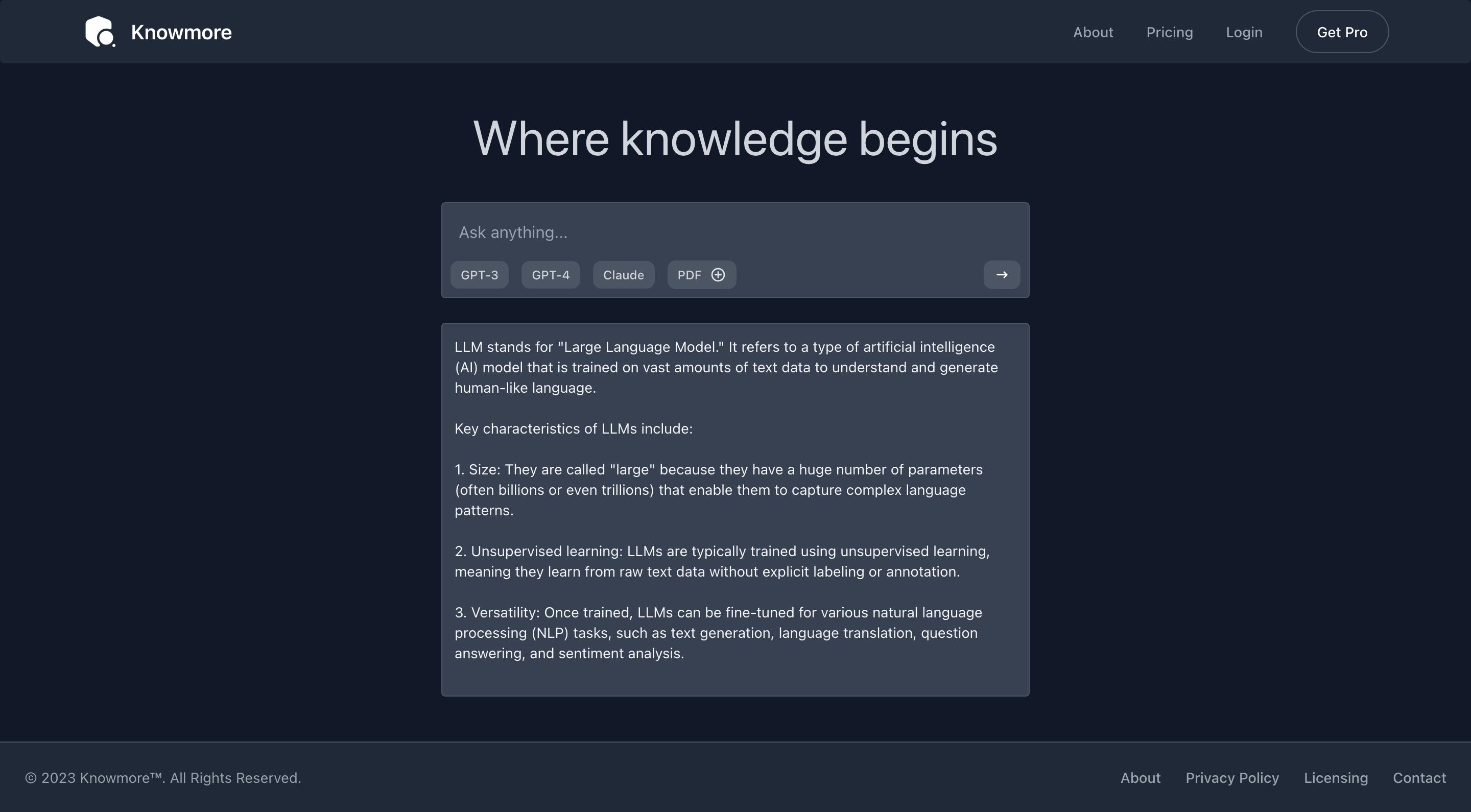
Task: Go to the Login page
Action: tap(1244, 32)
